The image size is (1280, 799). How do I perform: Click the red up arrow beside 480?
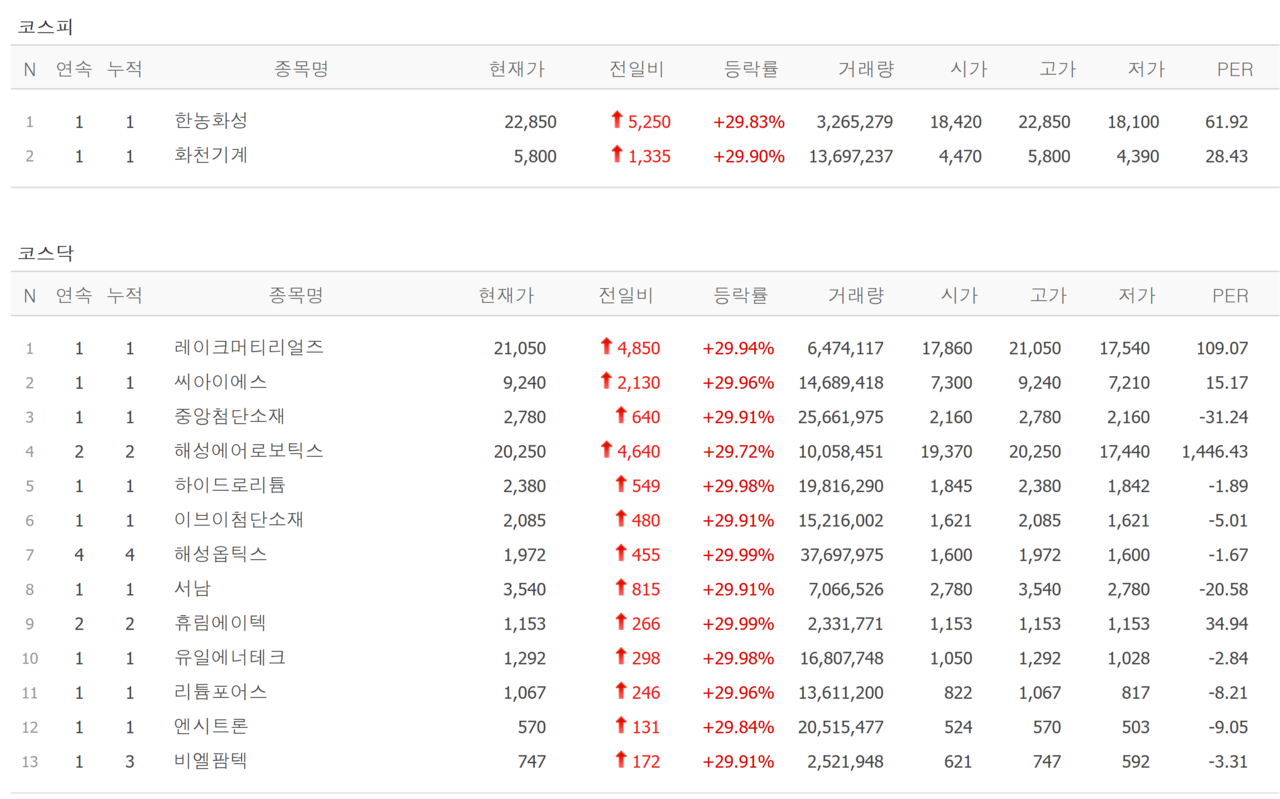(x=621, y=519)
